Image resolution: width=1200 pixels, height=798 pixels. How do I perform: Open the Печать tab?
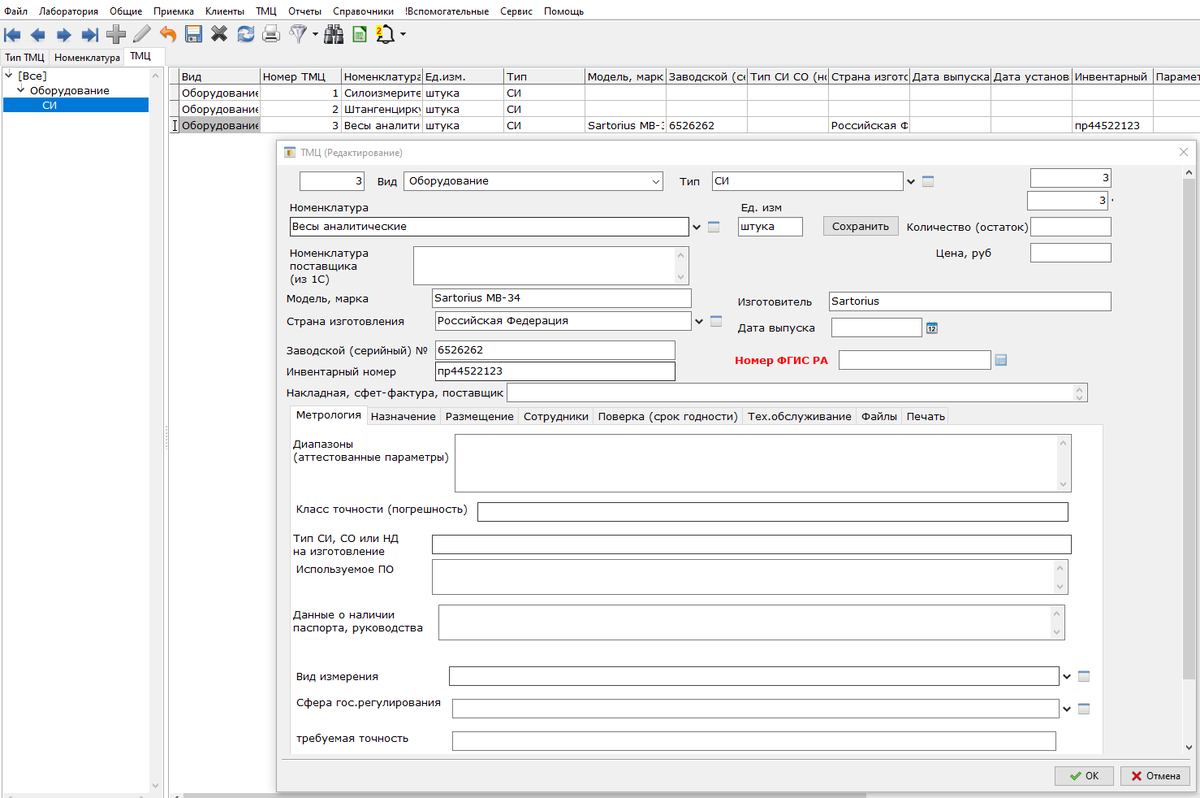click(x=925, y=416)
